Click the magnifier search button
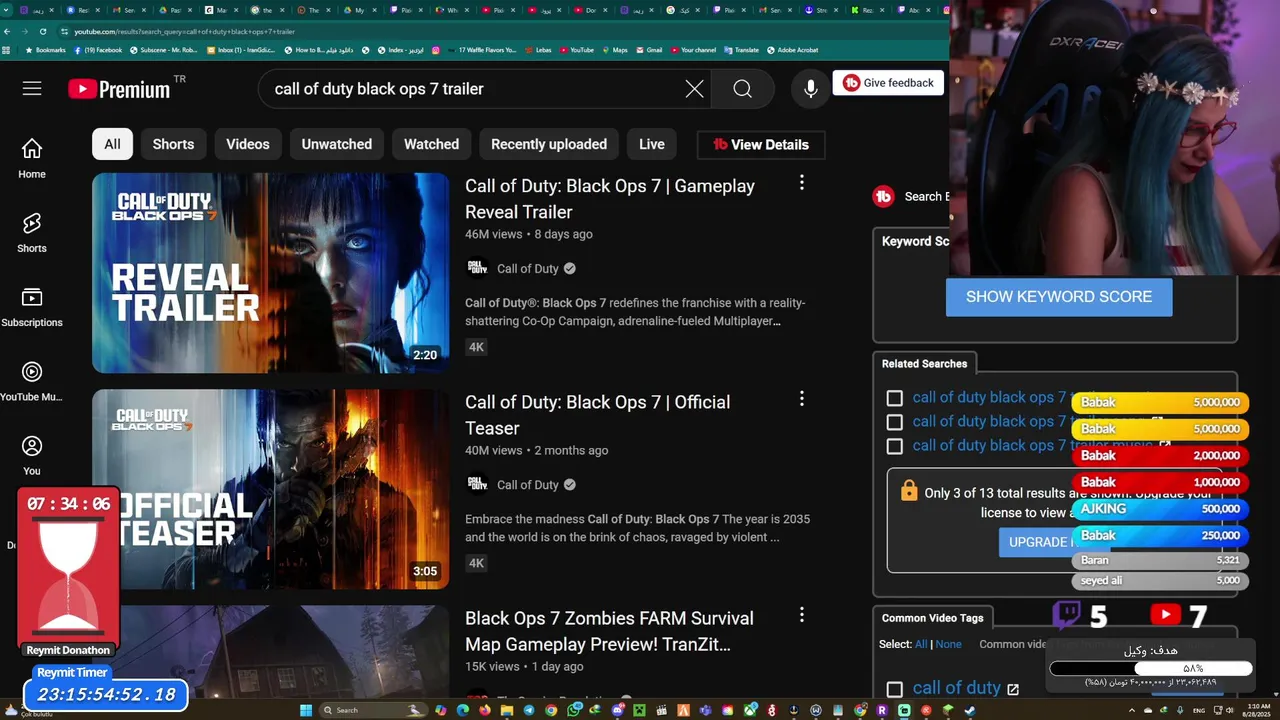This screenshot has width=1280, height=720. (742, 89)
